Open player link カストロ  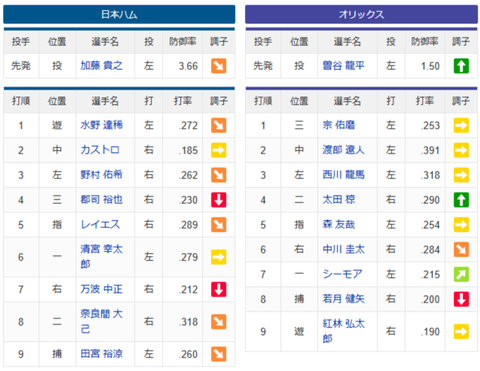(100, 150)
